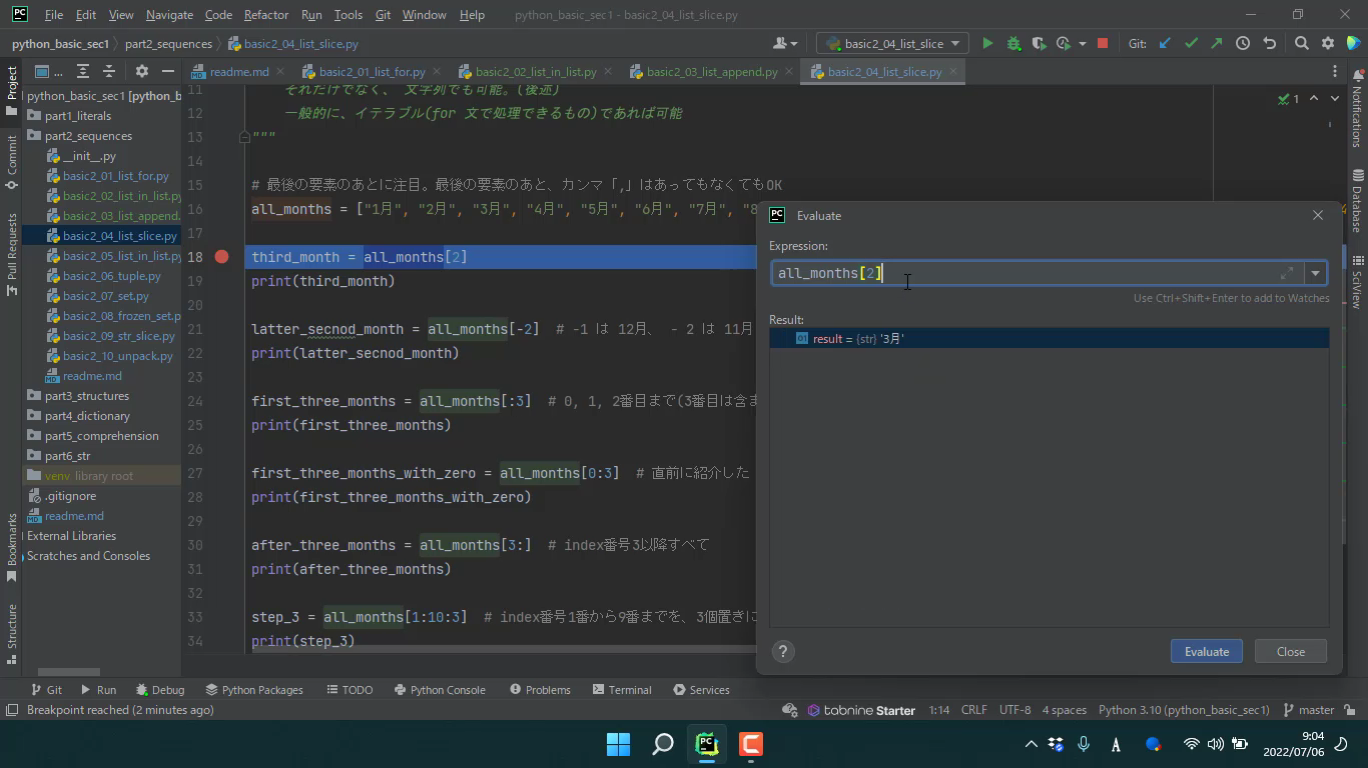This screenshot has height=768, width=1368.
Task: Click the green Debug bug icon
Action: tap(1013, 43)
